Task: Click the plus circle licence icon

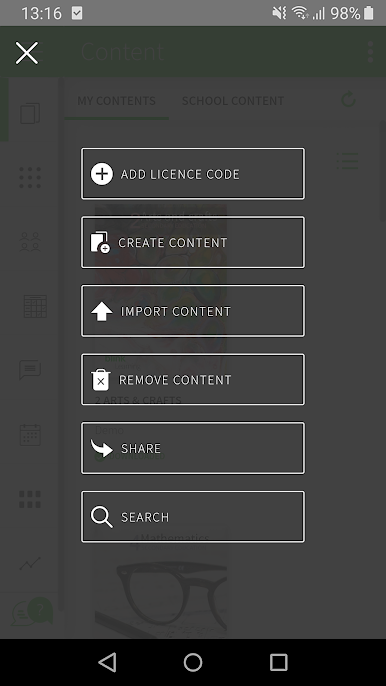Action: [102, 174]
